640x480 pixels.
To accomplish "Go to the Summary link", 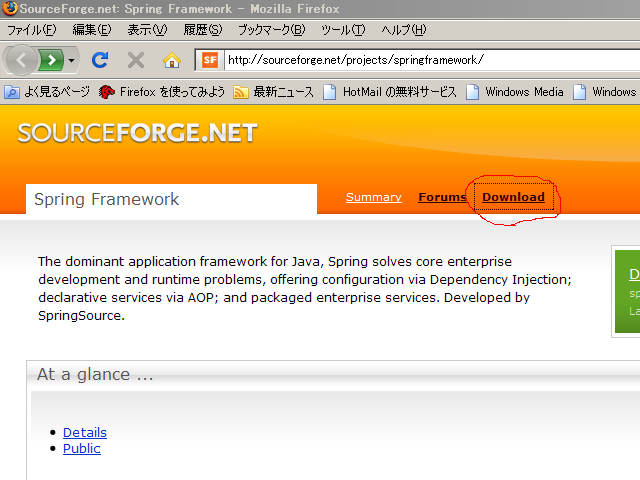I will tap(373, 197).
